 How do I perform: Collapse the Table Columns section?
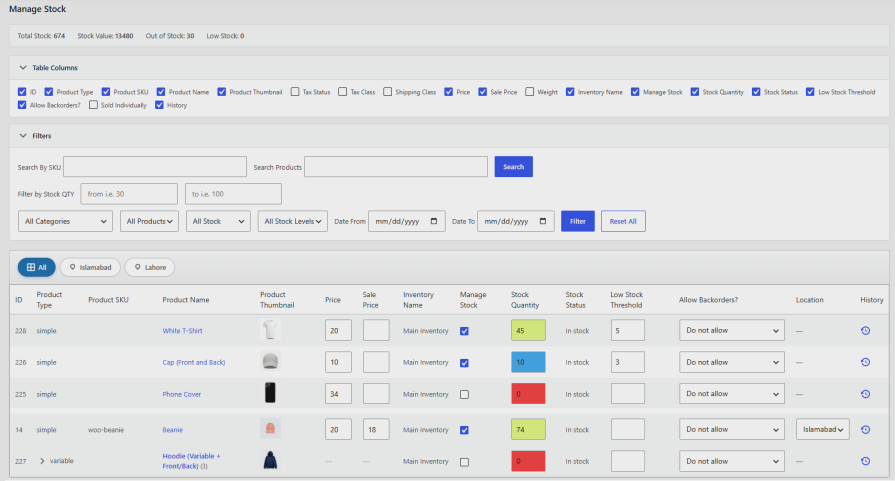click(x=23, y=67)
